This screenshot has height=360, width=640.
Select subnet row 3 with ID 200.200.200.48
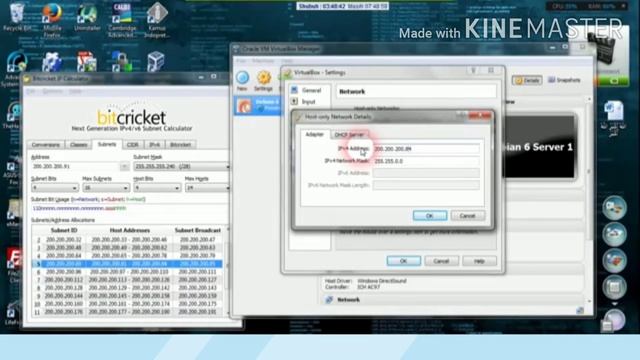(127, 248)
